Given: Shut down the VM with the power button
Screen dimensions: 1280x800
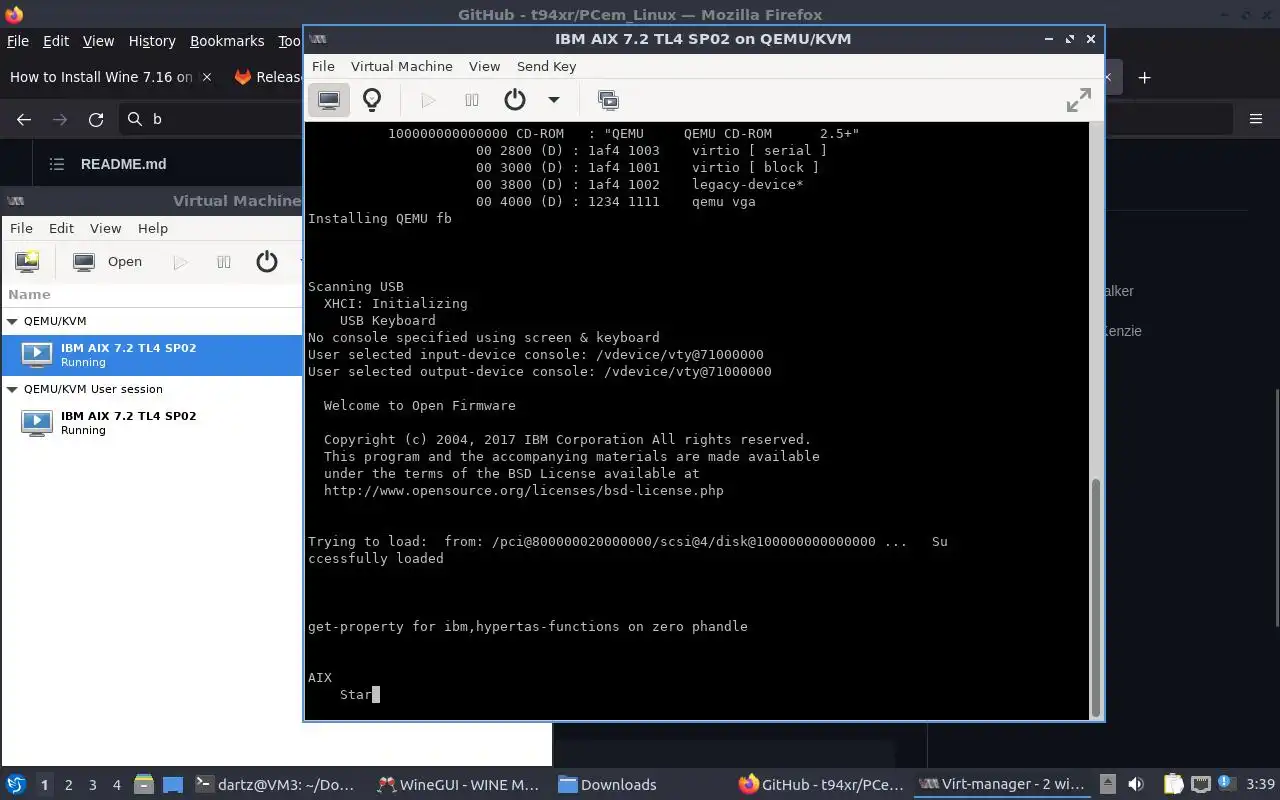Looking at the screenshot, I should [x=515, y=99].
